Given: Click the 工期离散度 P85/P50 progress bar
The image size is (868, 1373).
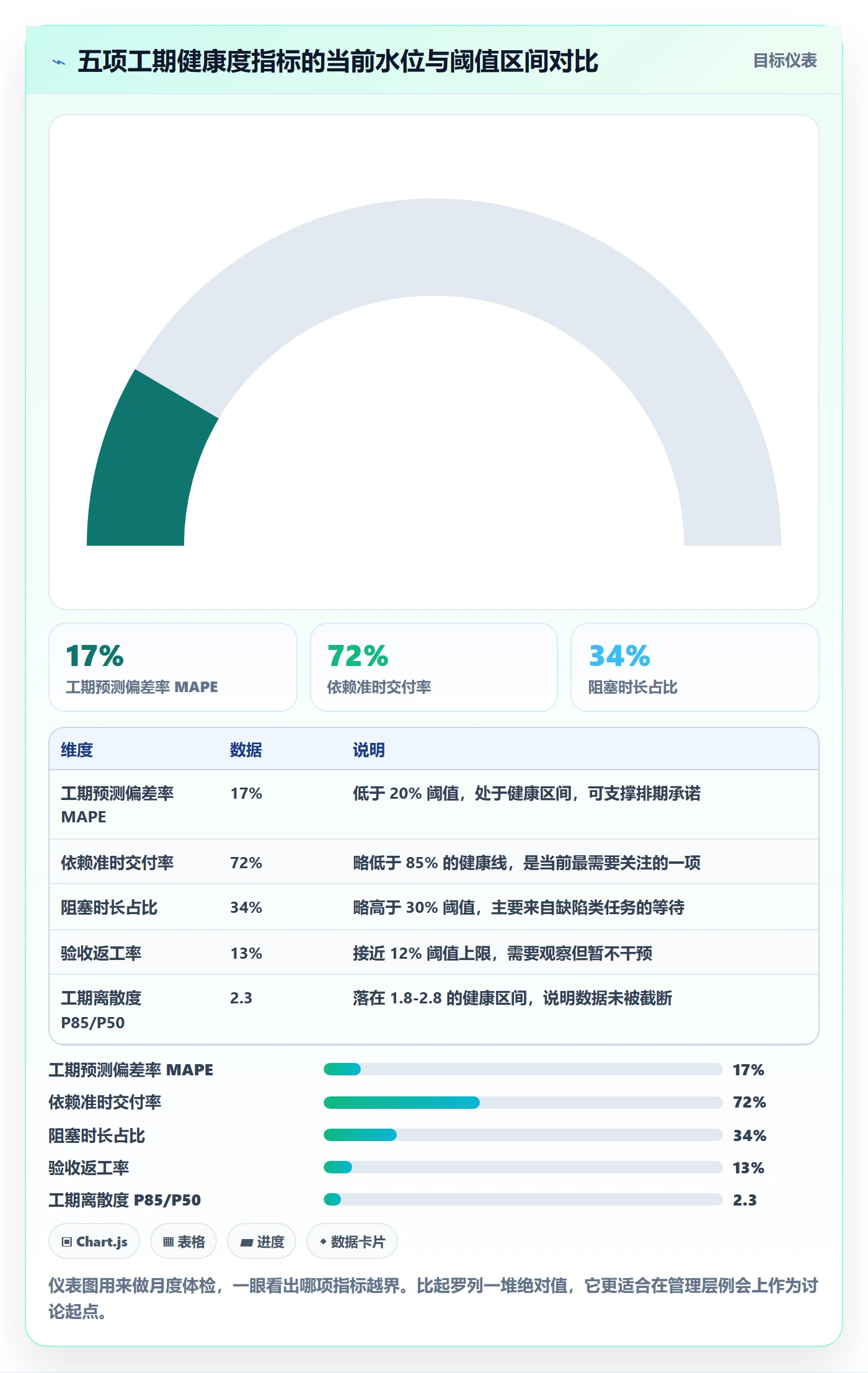Looking at the screenshot, I should (x=523, y=1199).
